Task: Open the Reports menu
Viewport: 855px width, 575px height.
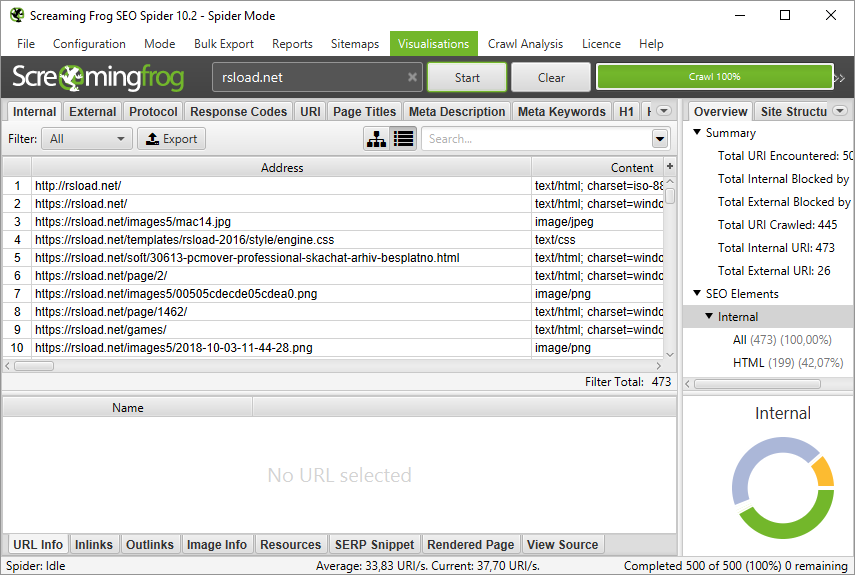Action: pos(292,44)
